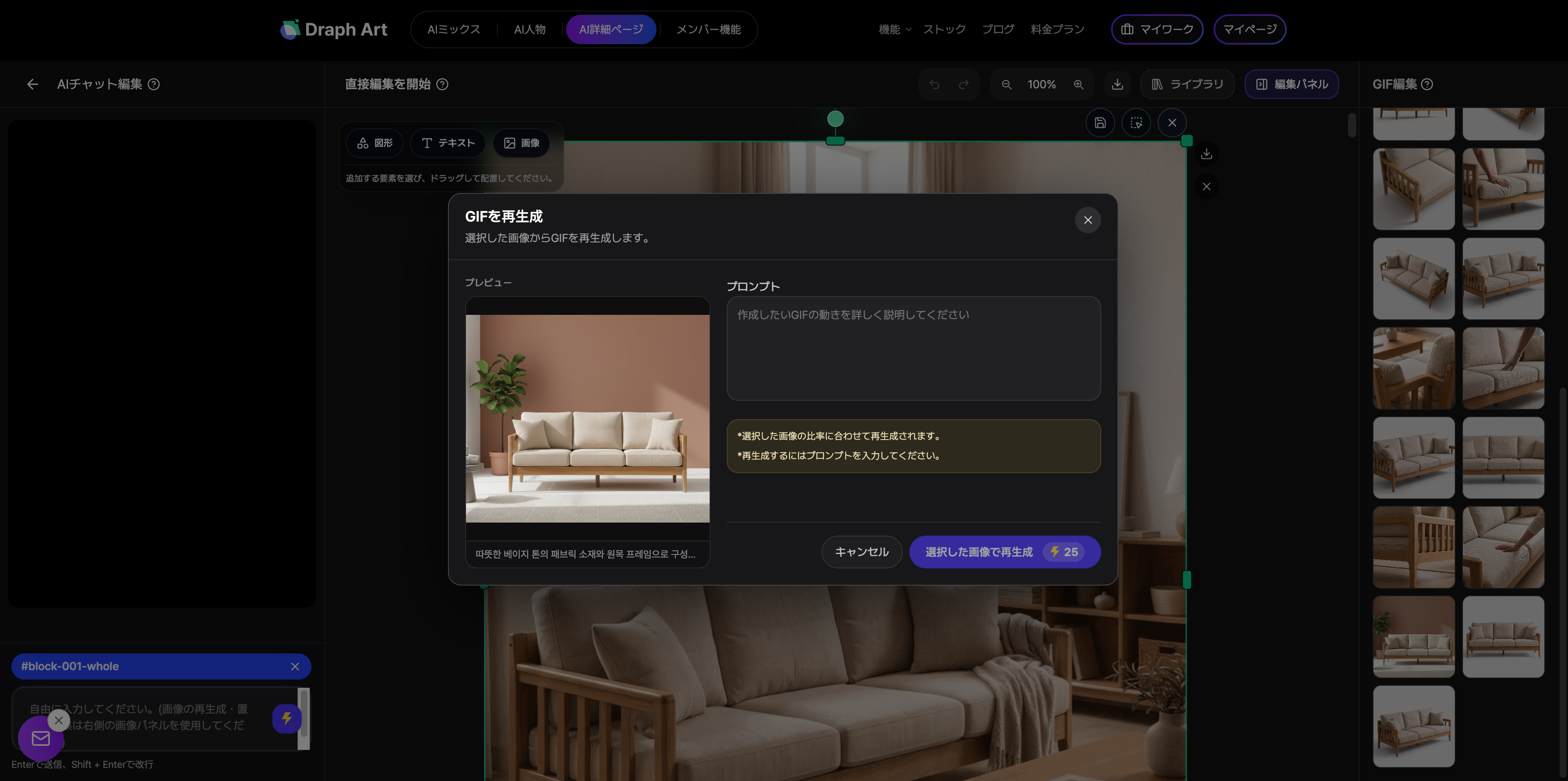Click the chat input scrollbar
Viewport: 1568px width, 781px height.
(x=304, y=718)
